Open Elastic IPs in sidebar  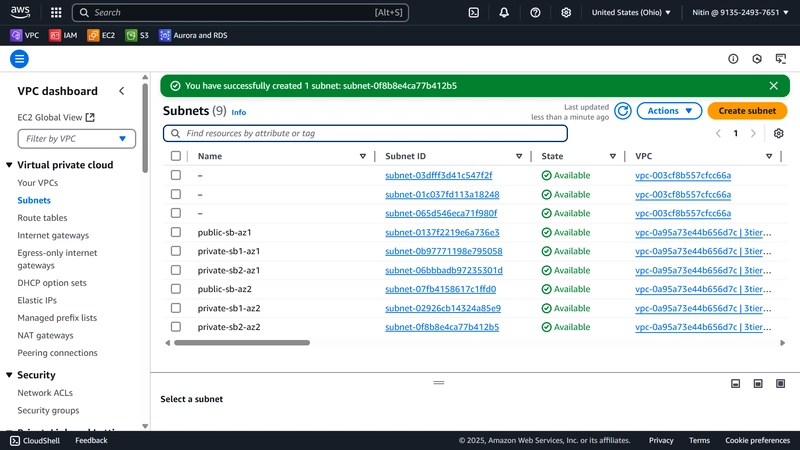click(37, 300)
